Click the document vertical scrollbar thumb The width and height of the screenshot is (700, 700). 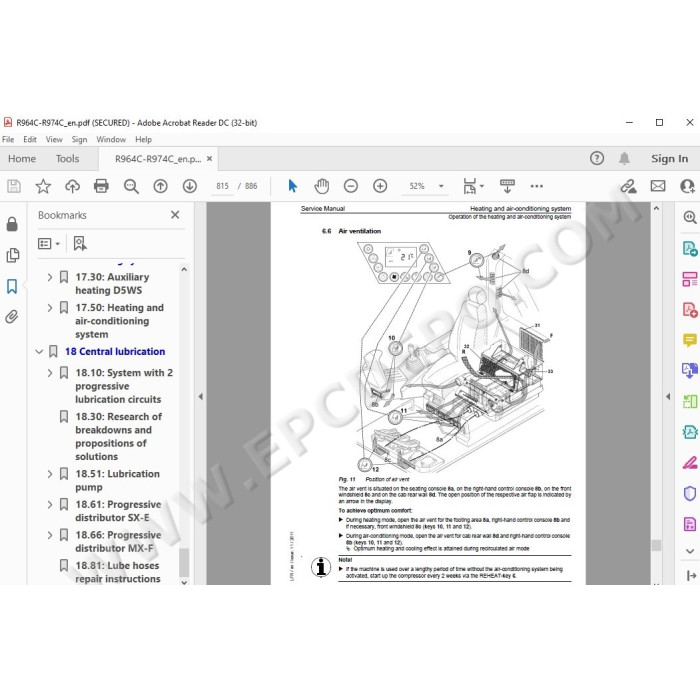(656, 545)
